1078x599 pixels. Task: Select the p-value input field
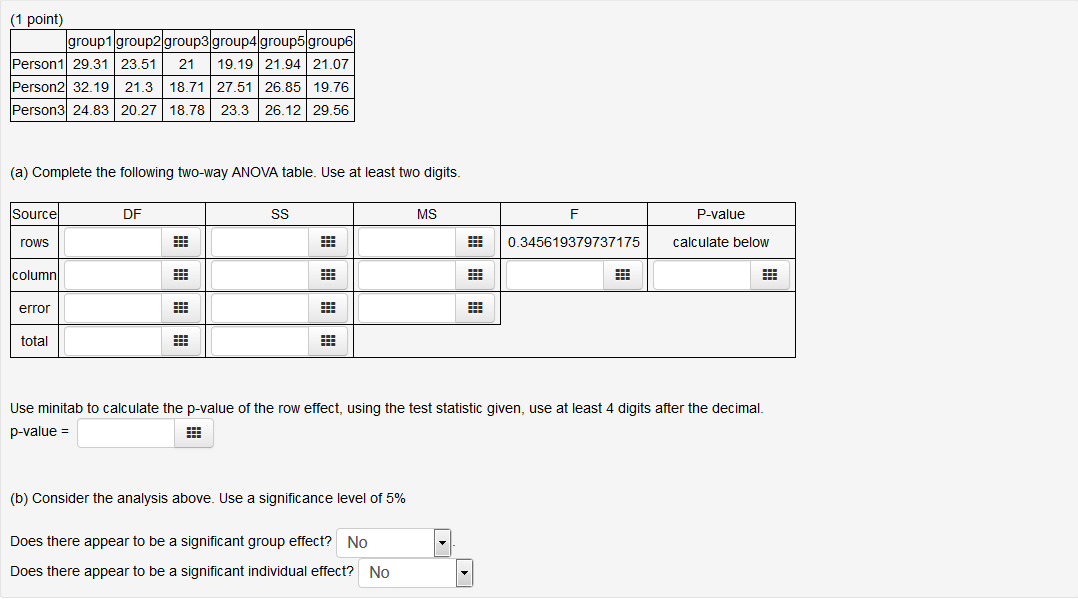126,432
